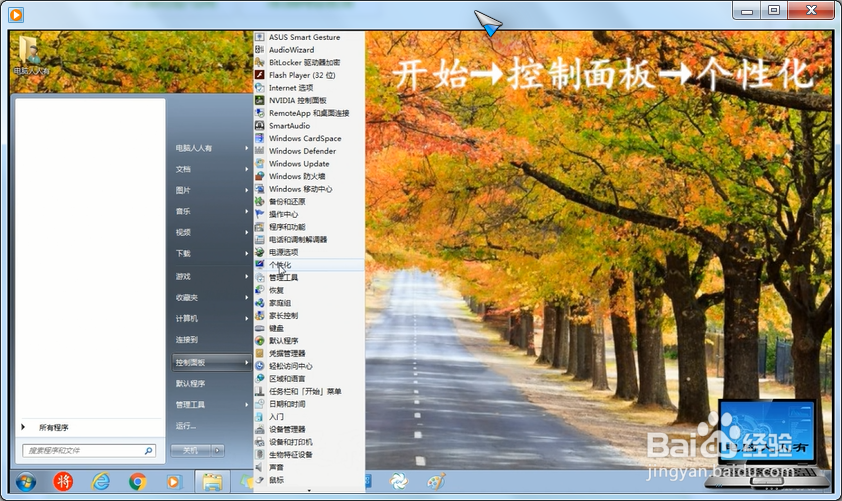Open ASUS Smart Gesture icon in list
This screenshot has width=842, height=501.
259,37
